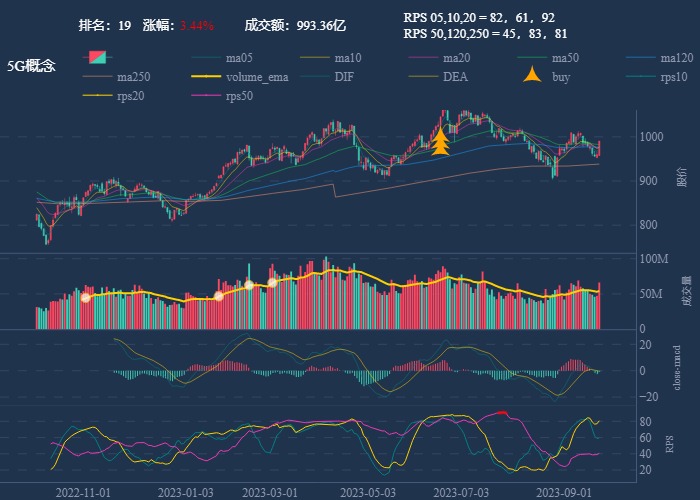Click the buy signal arrows on price chart
This screenshot has width=700, height=500.
click(x=439, y=143)
